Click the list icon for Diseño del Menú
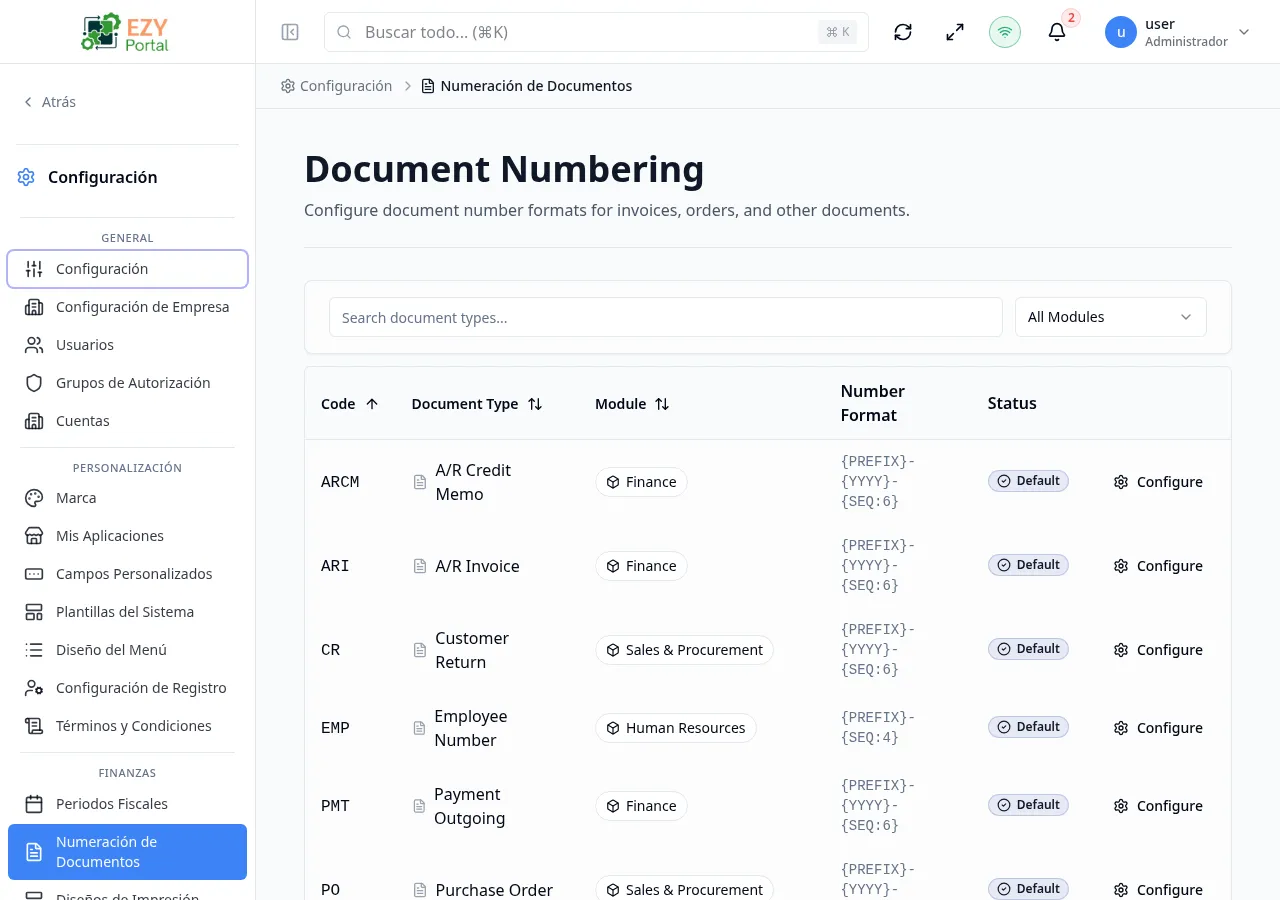This screenshot has width=1280, height=900. coord(34,650)
